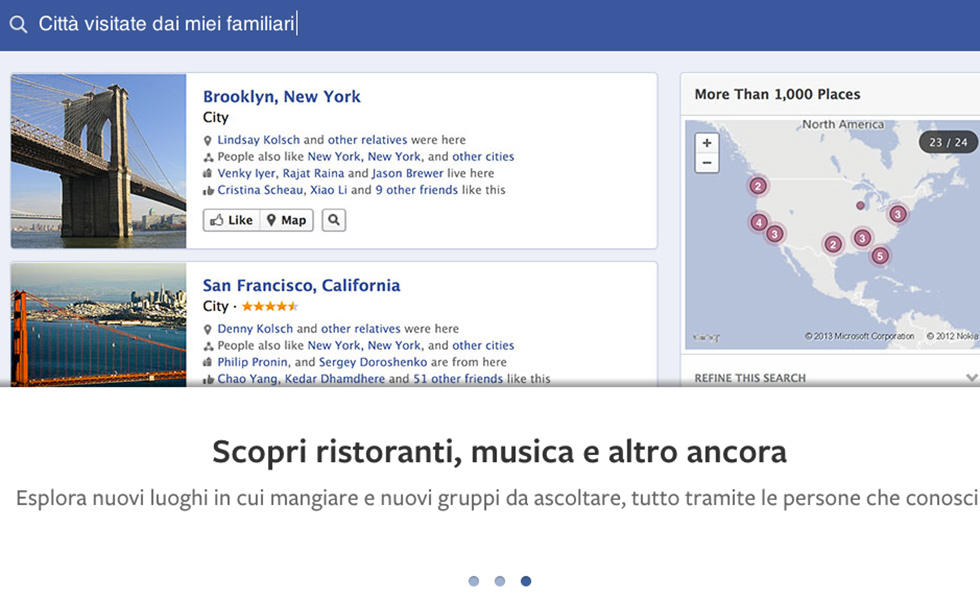Open Map for Brooklyn result
980x600 pixels.
pos(286,220)
